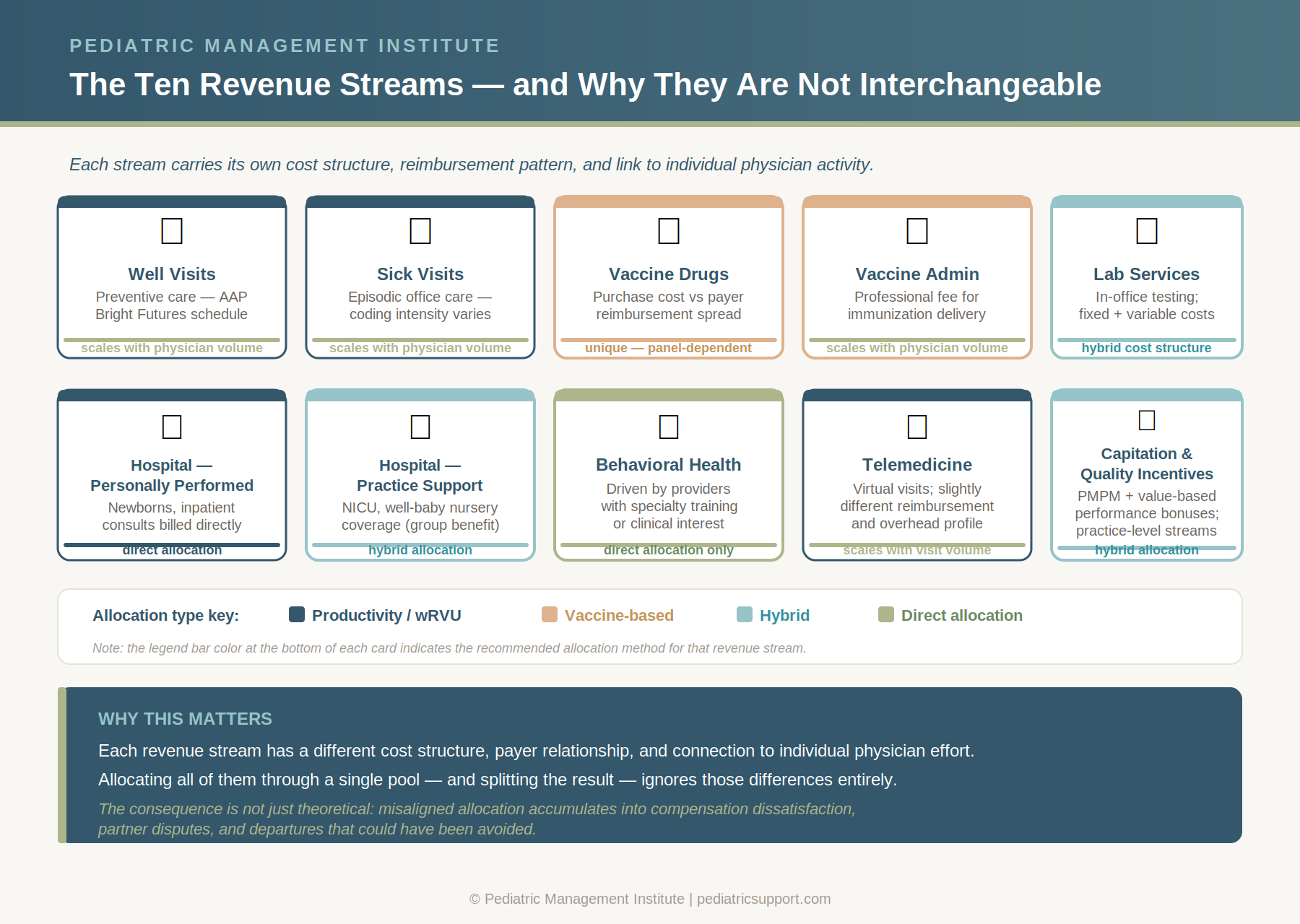
Task: Toggle the Hospital — Personally Performed checkbox
Action: tap(171, 427)
